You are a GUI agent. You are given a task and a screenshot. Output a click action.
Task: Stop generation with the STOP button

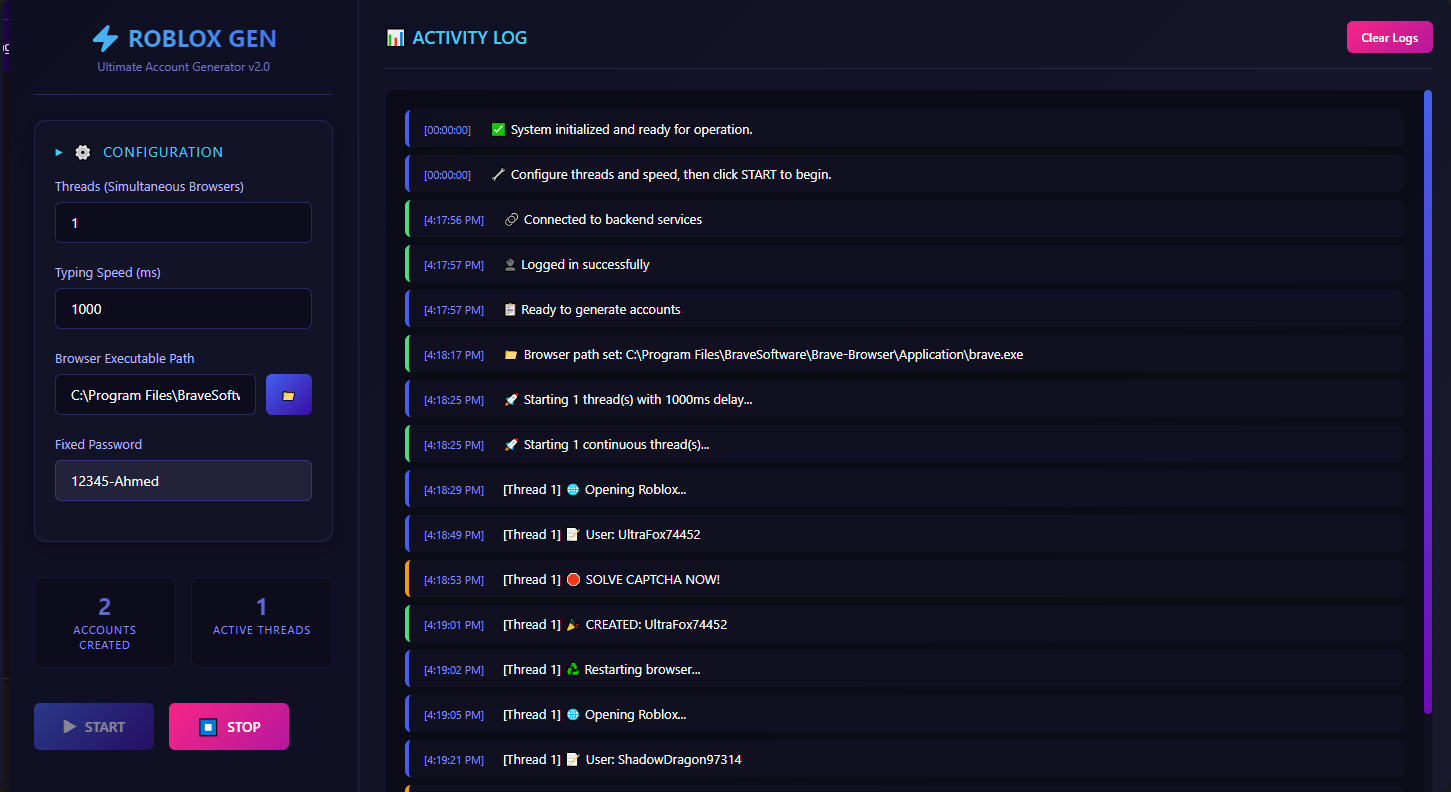[x=229, y=727]
